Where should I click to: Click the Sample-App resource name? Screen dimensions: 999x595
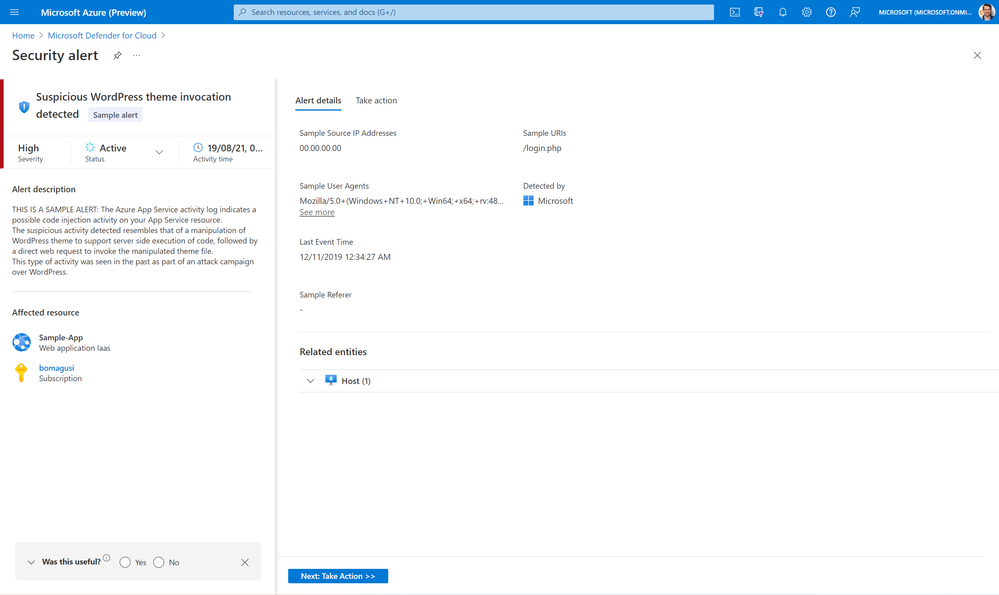coord(61,338)
